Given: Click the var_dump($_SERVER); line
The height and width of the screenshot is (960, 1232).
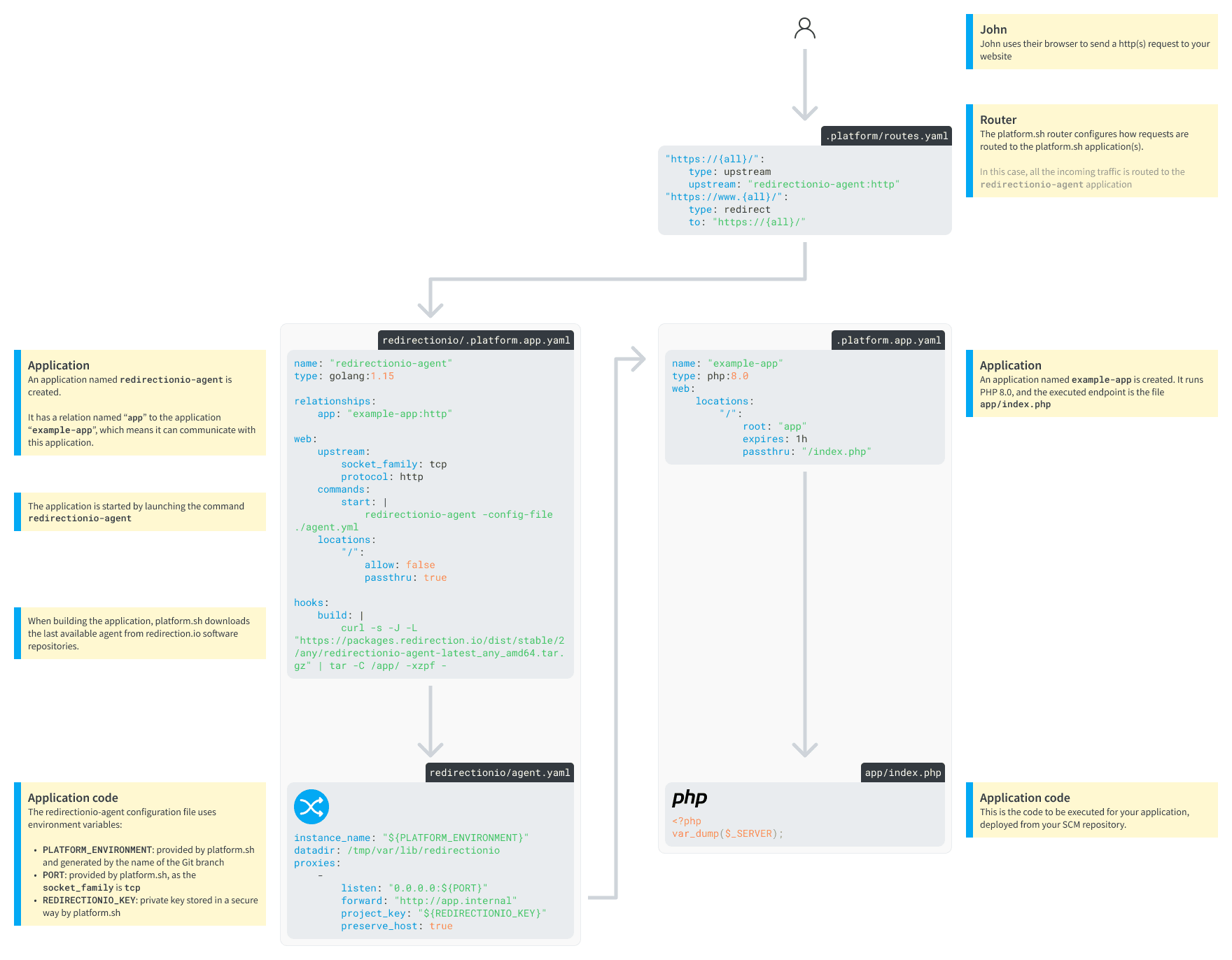Looking at the screenshot, I should [728, 833].
